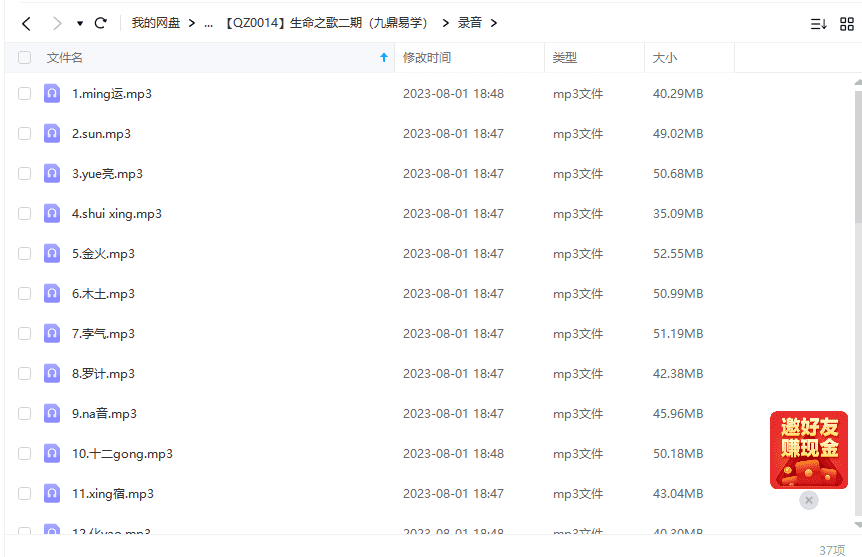This screenshot has width=862, height=557.
Task: Toggle the blue ascending sort arrow
Action: 384,58
